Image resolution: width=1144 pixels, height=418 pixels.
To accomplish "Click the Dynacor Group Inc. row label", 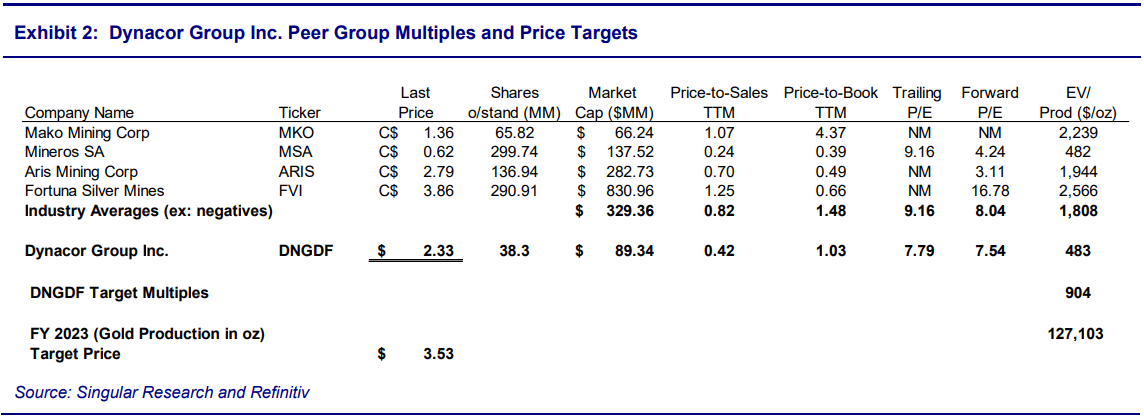I will [x=96, y=251].
